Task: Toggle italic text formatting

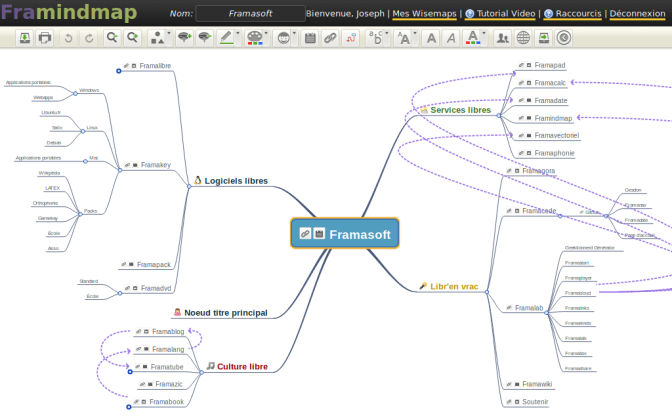Action: [450, 38]
